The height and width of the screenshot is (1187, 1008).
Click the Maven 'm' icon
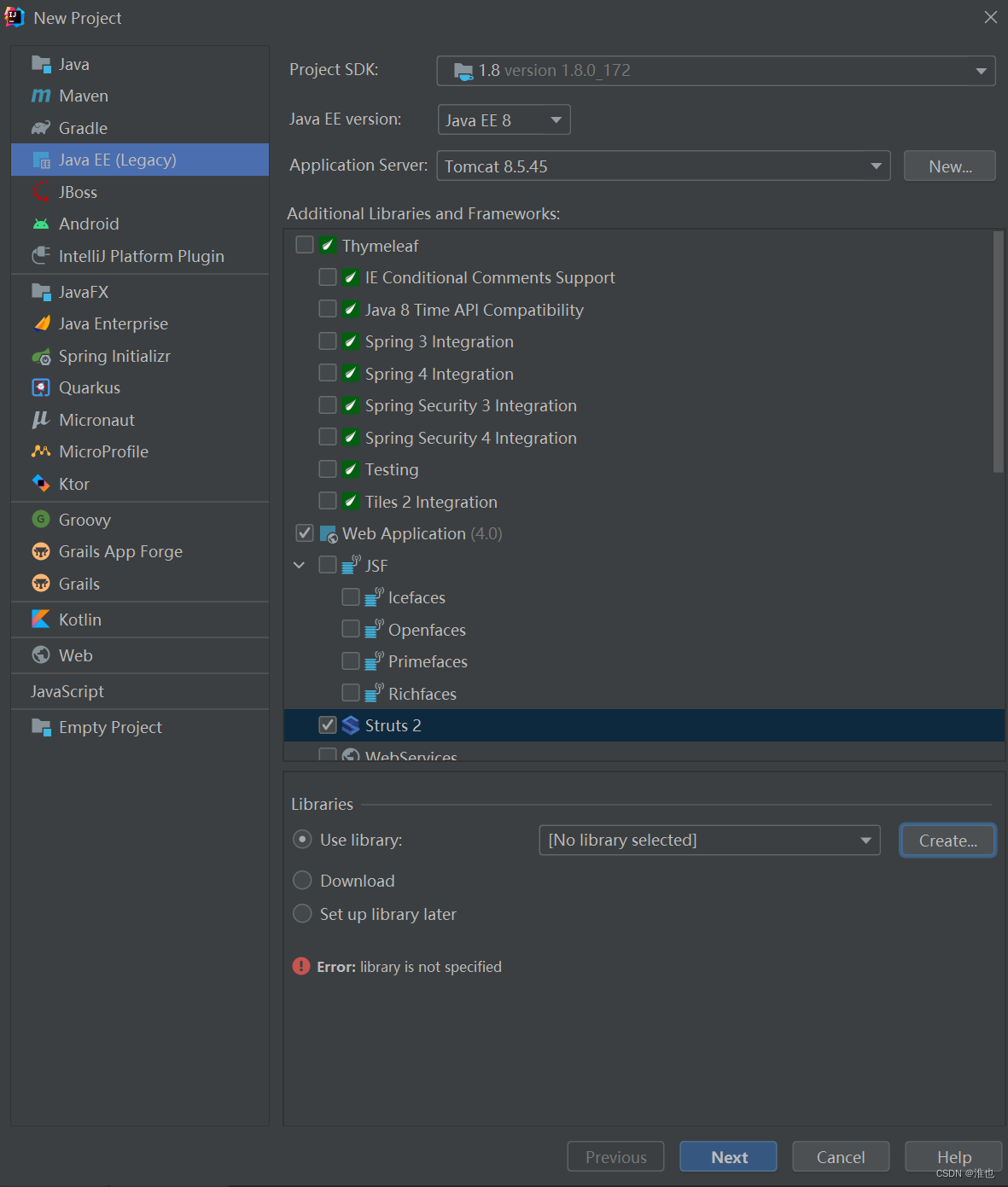tap(41, 96)
